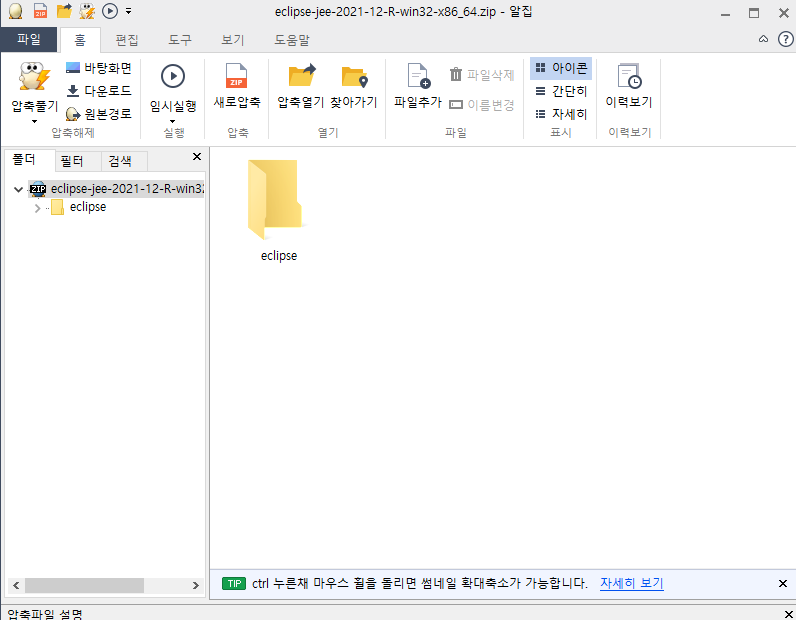Switch to 간단히 list view
Screen dimensions: 796x620
[561, 91]
